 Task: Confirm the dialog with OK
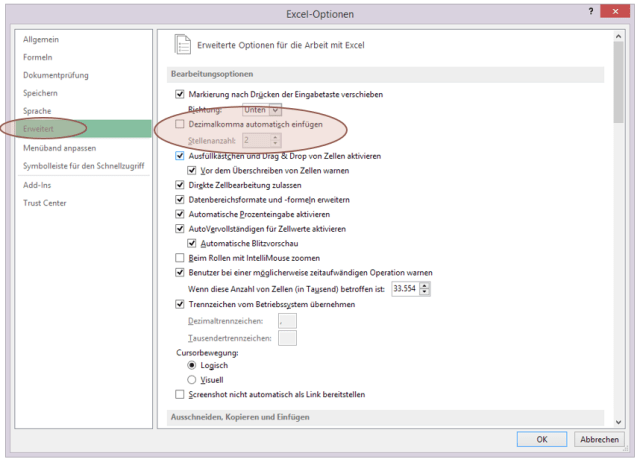pyautogui.click(x=541, y=439)
